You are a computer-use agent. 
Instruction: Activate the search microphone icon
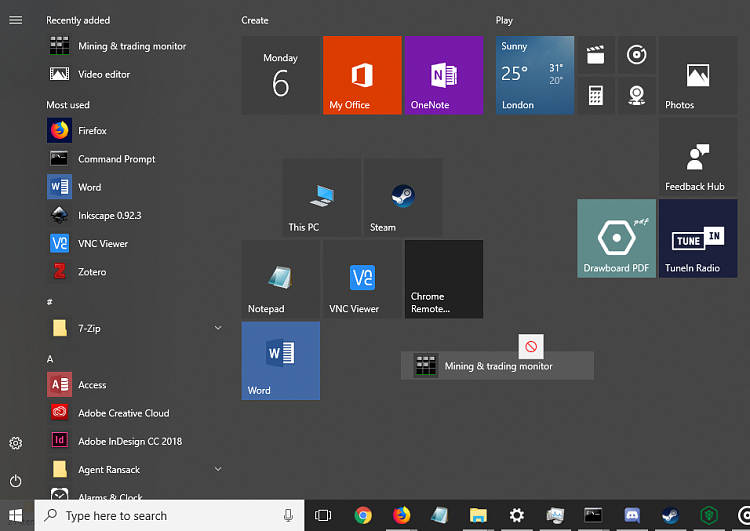[288, 515]
